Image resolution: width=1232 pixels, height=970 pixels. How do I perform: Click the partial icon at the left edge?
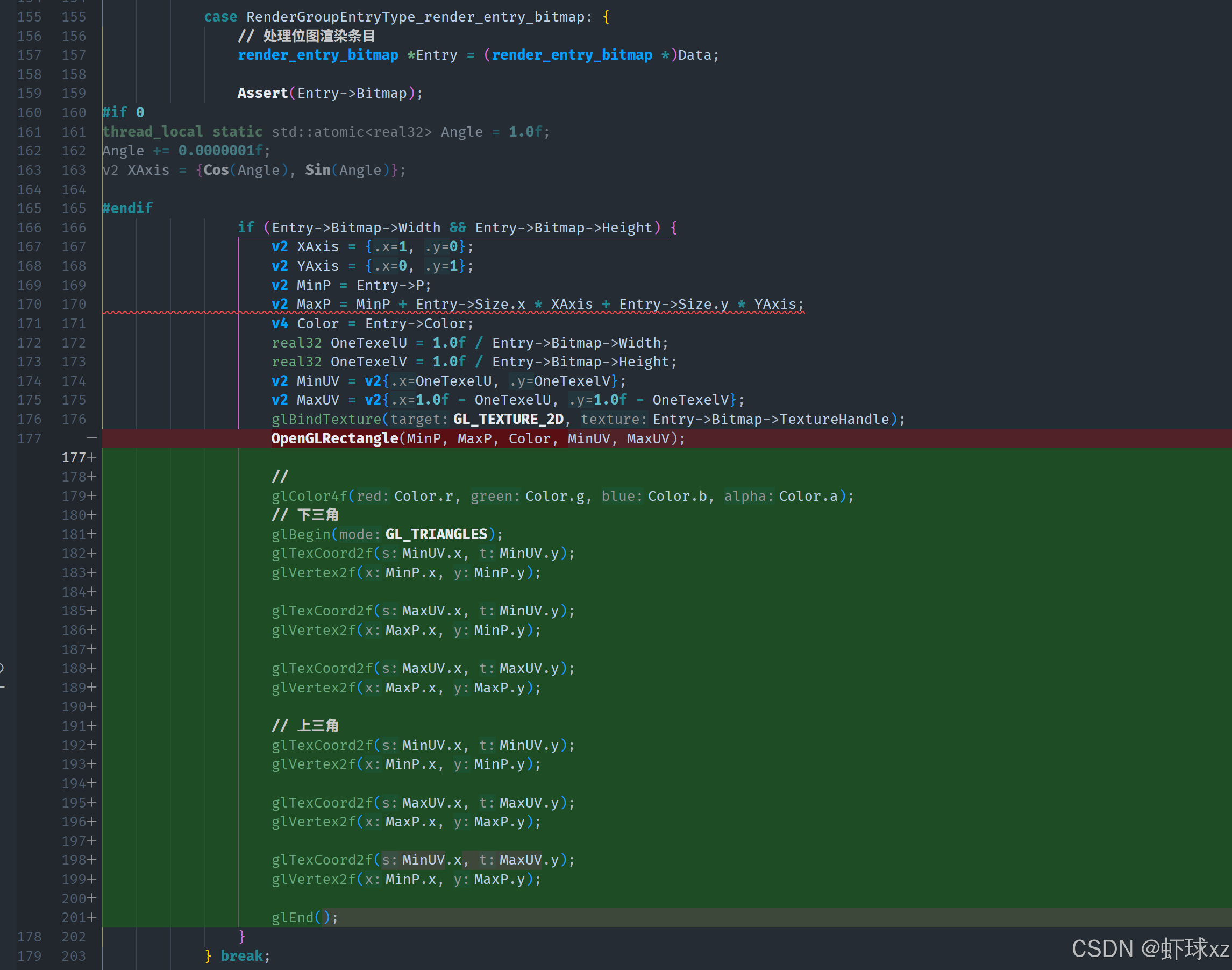click(x=2, y=669)
